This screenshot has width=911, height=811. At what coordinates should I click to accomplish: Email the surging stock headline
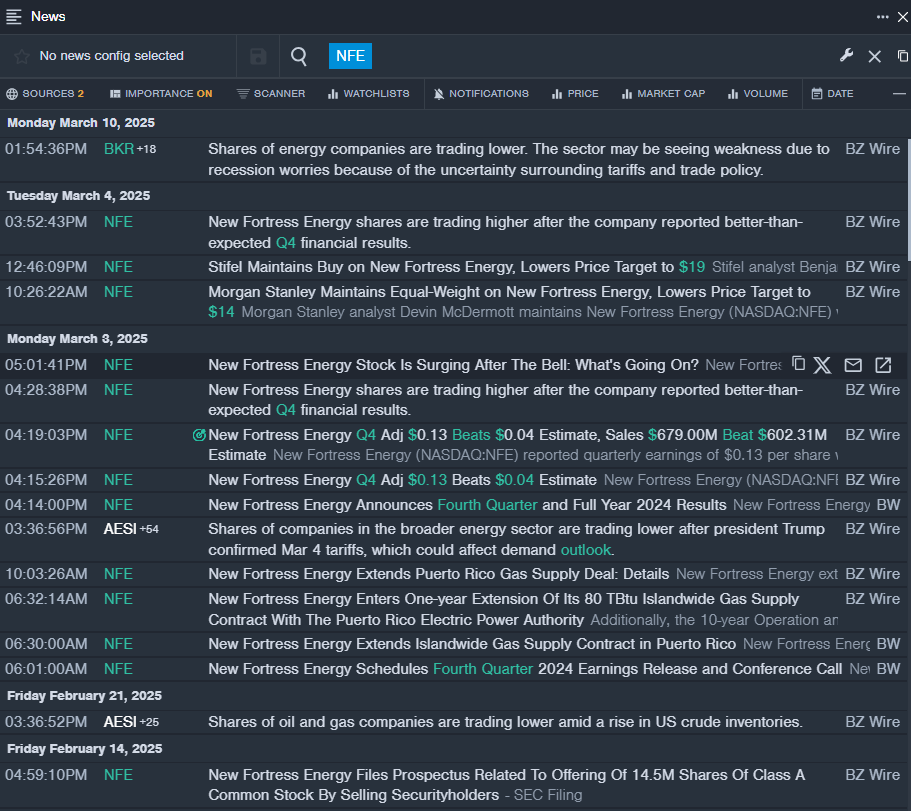853,365
